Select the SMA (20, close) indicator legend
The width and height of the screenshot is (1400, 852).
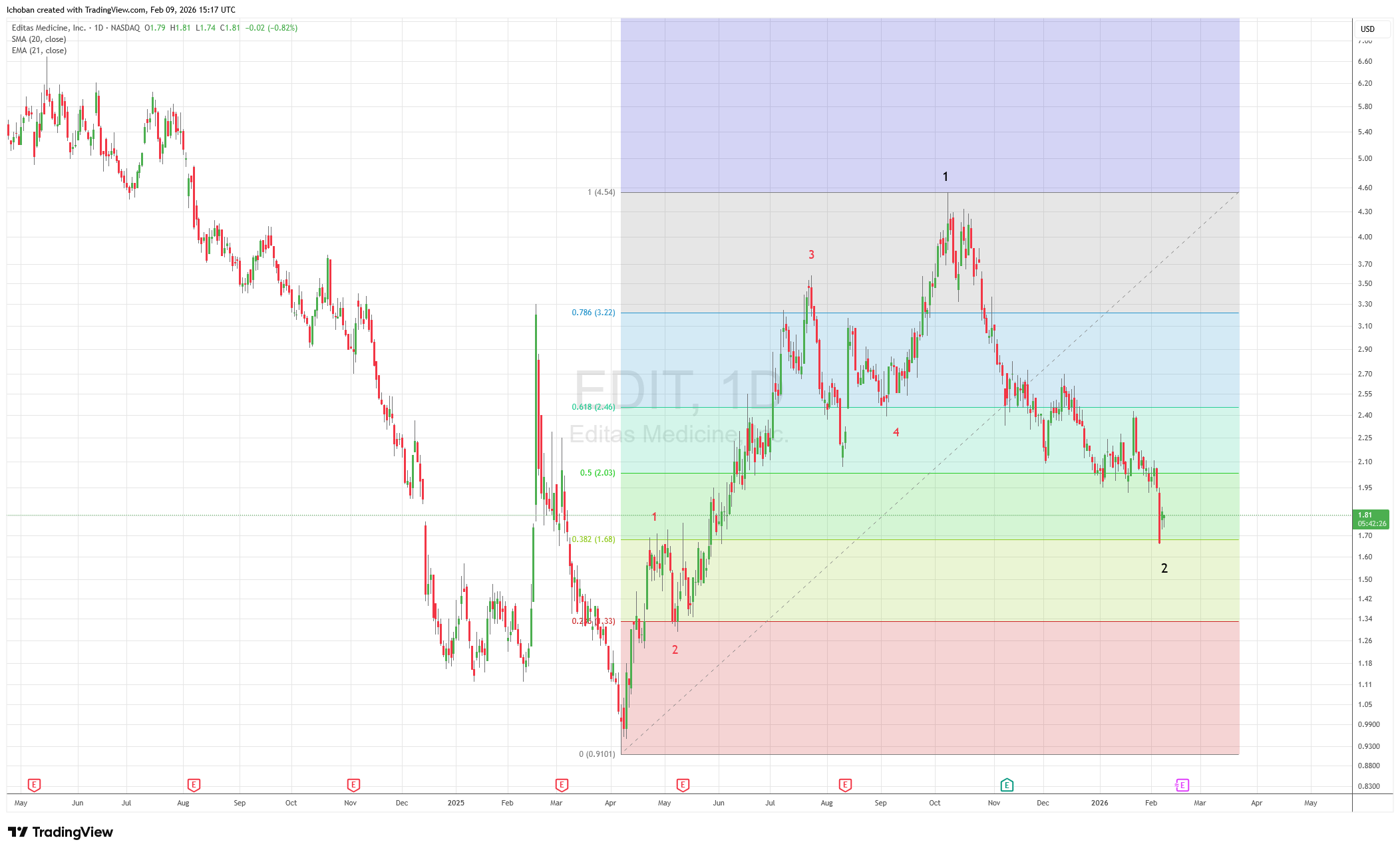39,39
